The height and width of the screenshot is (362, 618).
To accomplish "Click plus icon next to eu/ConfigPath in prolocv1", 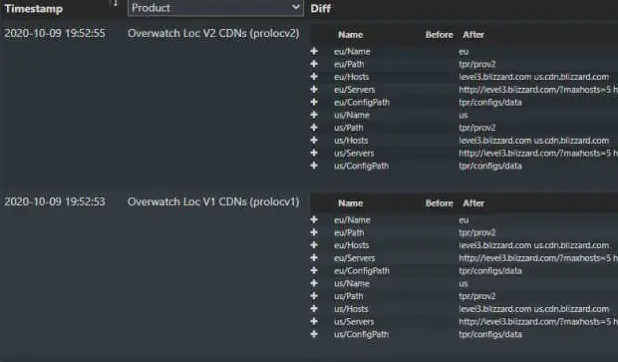I will tap(314, 270).
